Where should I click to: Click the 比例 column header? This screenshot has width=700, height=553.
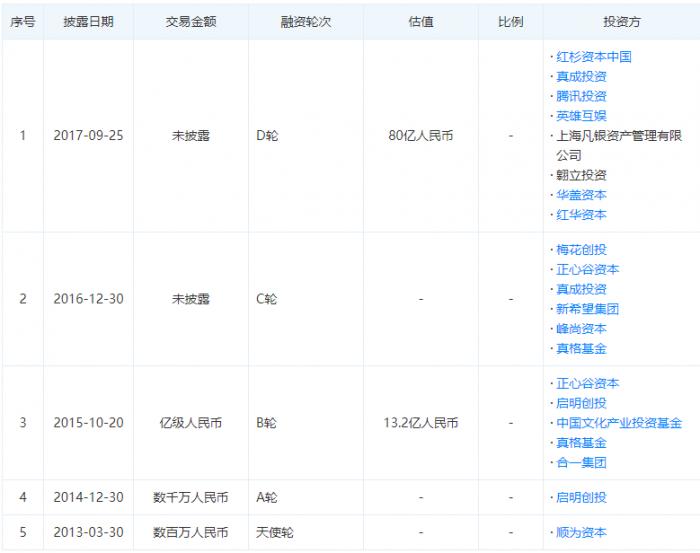coord(510,21)
